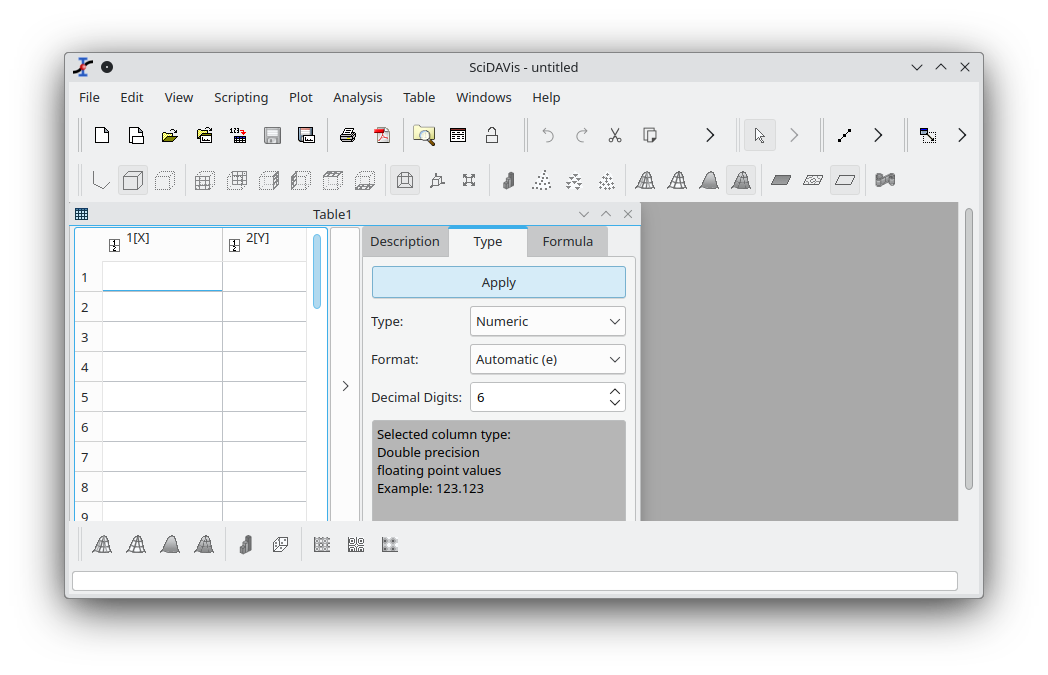This screenshot has width=1048, height=675.
Task: Select the line drawing tool icon
Action: pos(845,136)
